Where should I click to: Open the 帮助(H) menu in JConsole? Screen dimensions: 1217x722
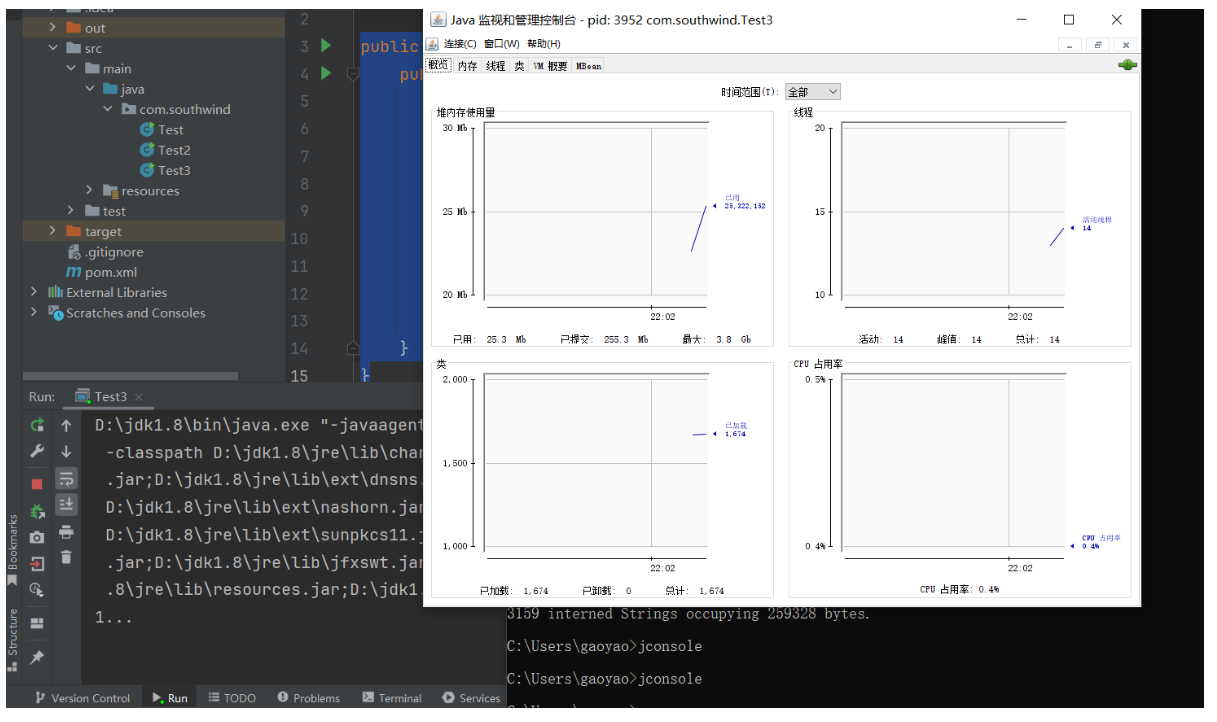click(x=544, y=44)
